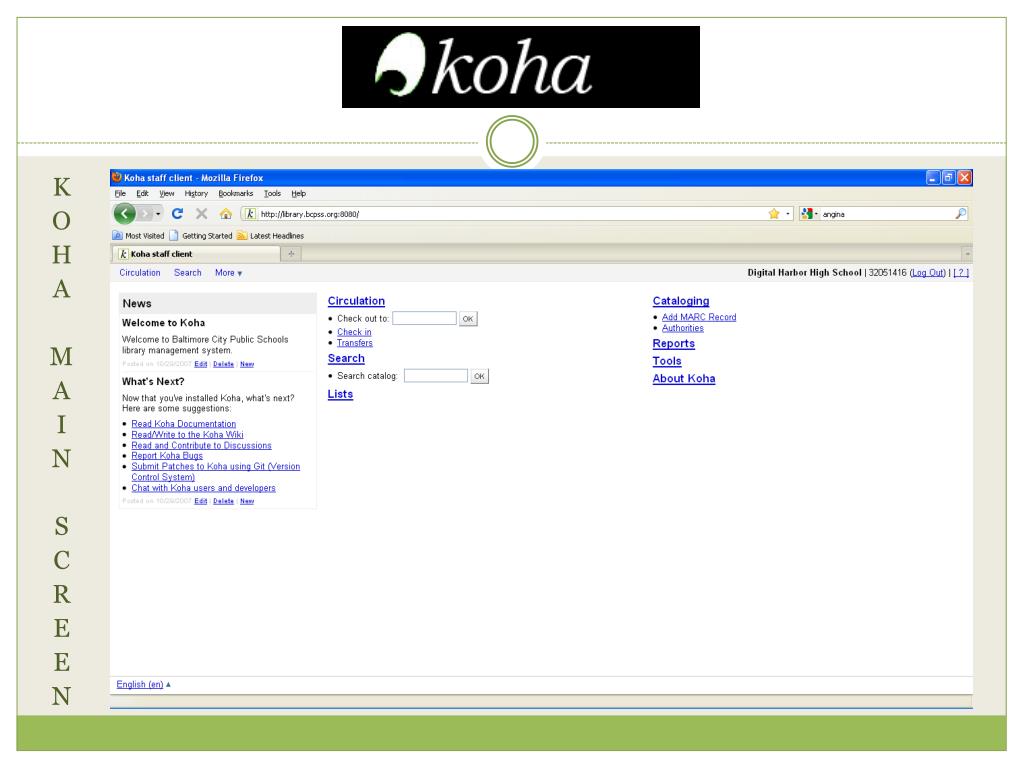
Task: Open a new tab with the plus button
Action: [291, 254]
